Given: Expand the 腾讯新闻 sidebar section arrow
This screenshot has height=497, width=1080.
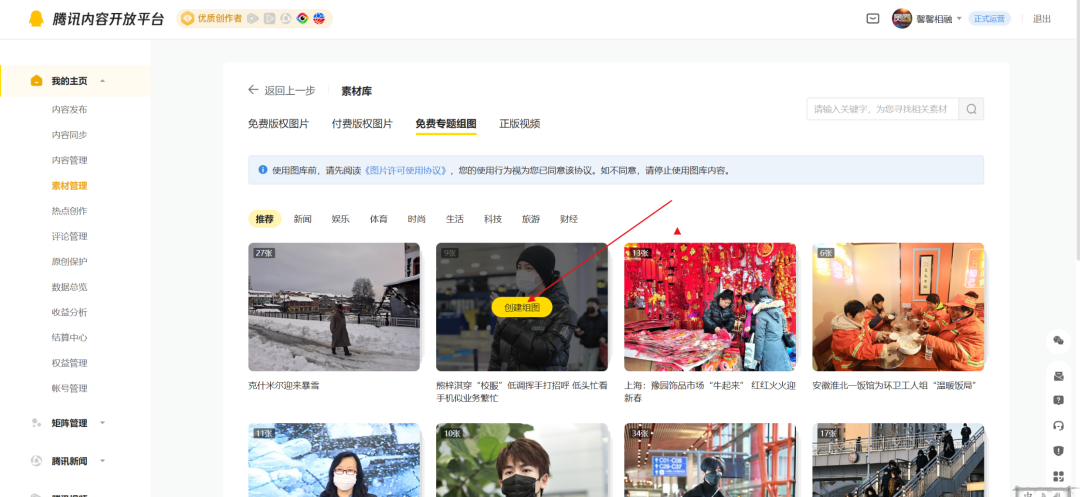Looking at the screenshot, I should 103,461.
